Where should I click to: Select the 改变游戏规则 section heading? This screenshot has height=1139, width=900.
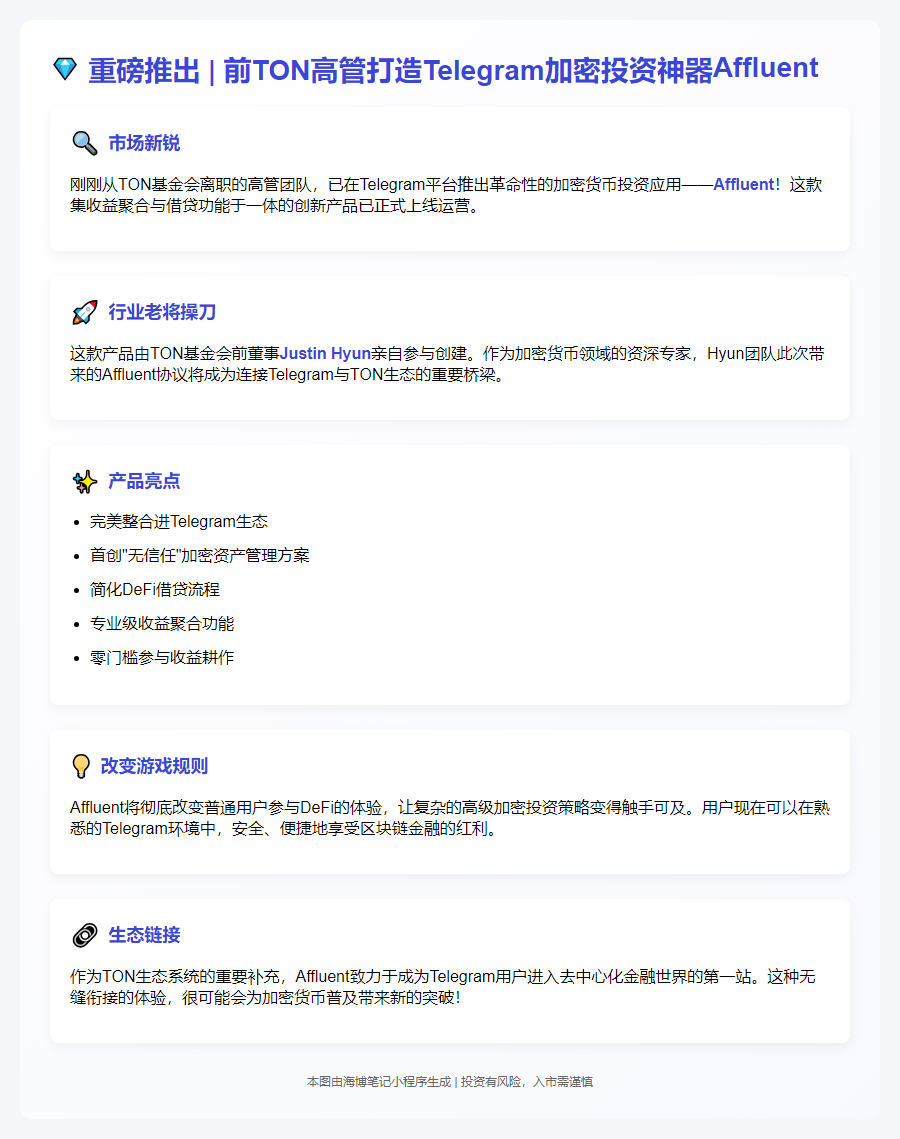(x=154, y=766)
